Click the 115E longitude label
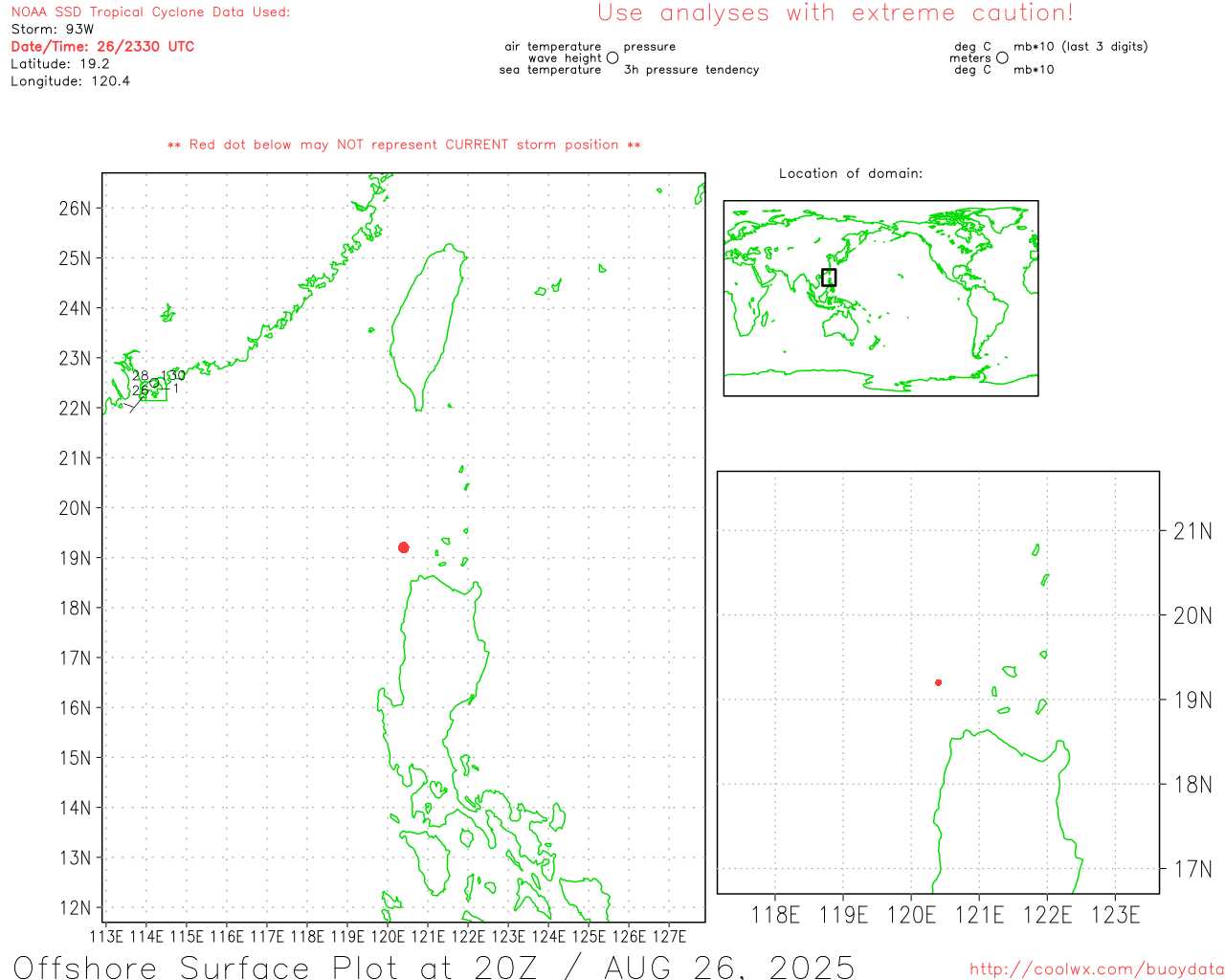This screenshot has width=1225, height=980. point(187,937)
